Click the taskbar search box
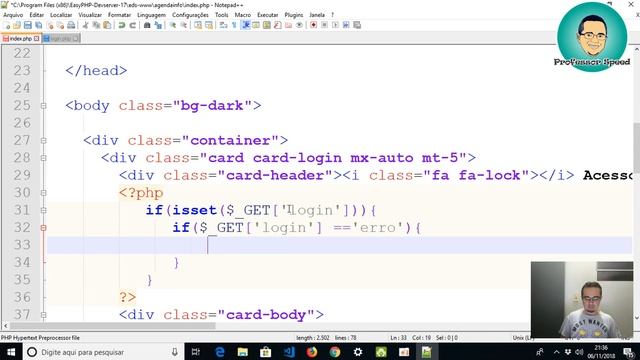640x360 pixels. tap(103, 352)
